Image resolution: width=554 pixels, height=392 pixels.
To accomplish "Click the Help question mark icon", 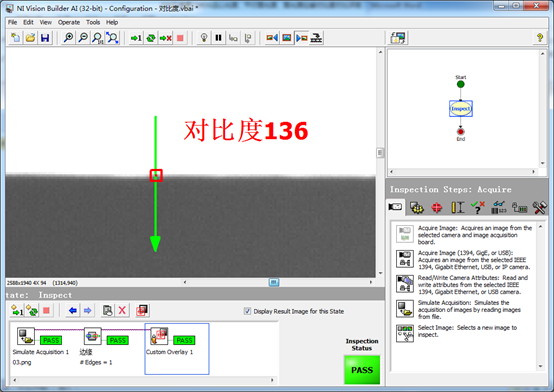I will [x=540, y=38].
